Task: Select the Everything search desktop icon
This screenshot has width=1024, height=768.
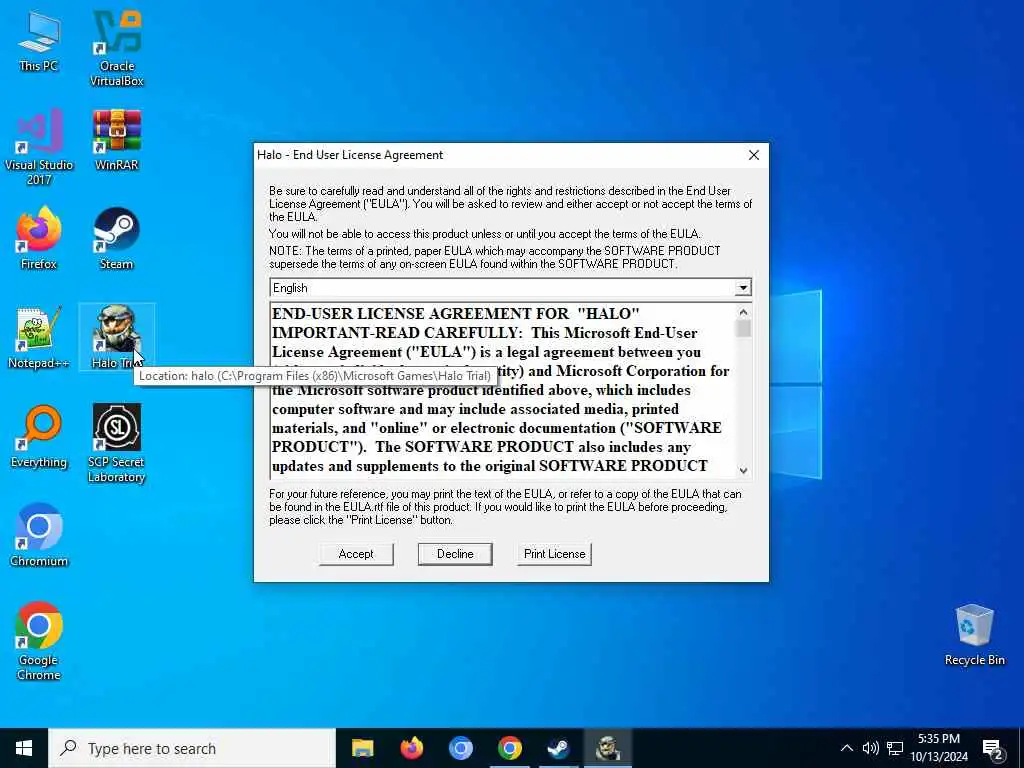Action: pyautogui.click(x=39, y=437)
